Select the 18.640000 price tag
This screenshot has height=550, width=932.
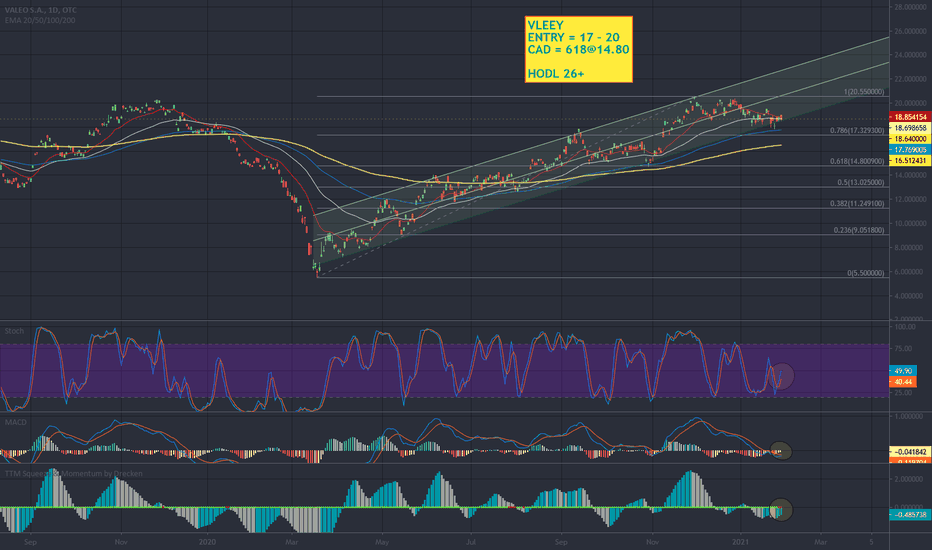[909, 139]
